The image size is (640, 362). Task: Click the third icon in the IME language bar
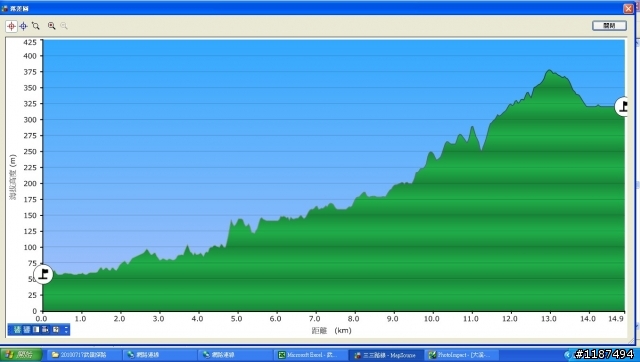(36, 329)
